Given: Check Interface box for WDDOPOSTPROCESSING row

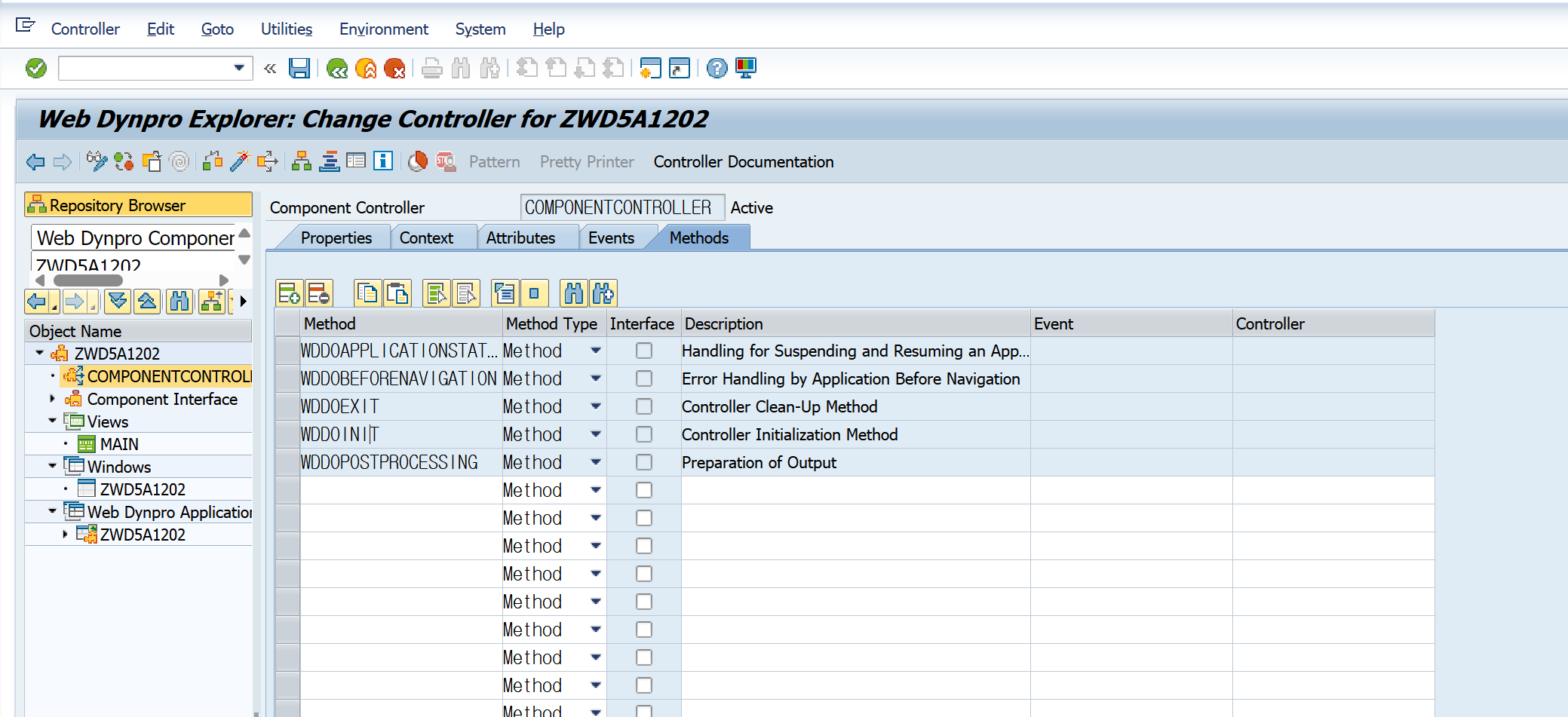Looking at the screenshot, I should click(643, 462).
